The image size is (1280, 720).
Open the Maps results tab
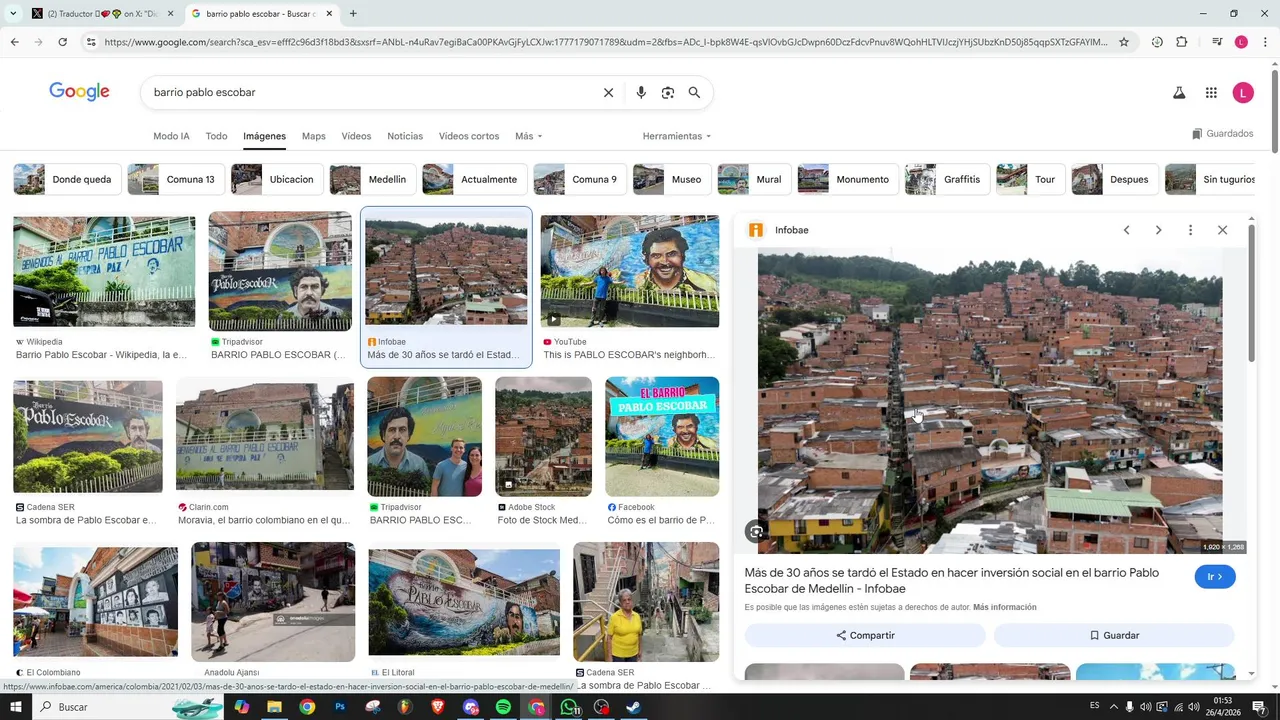tap(314, 136)
